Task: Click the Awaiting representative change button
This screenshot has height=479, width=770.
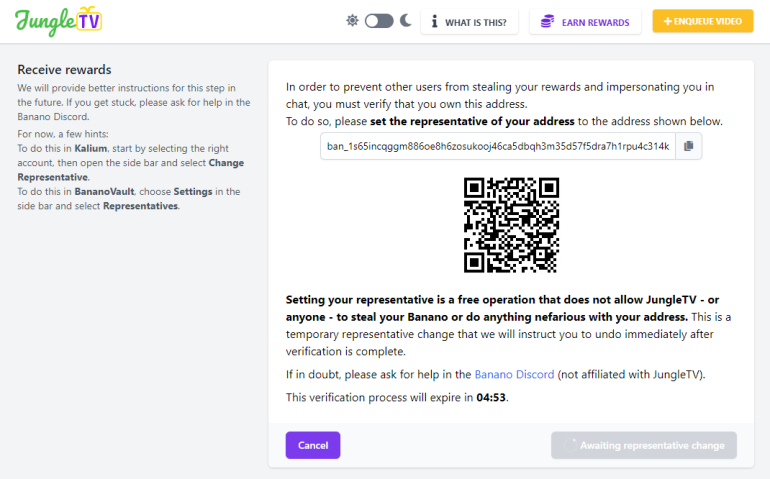Action: [x=644, y=445]
